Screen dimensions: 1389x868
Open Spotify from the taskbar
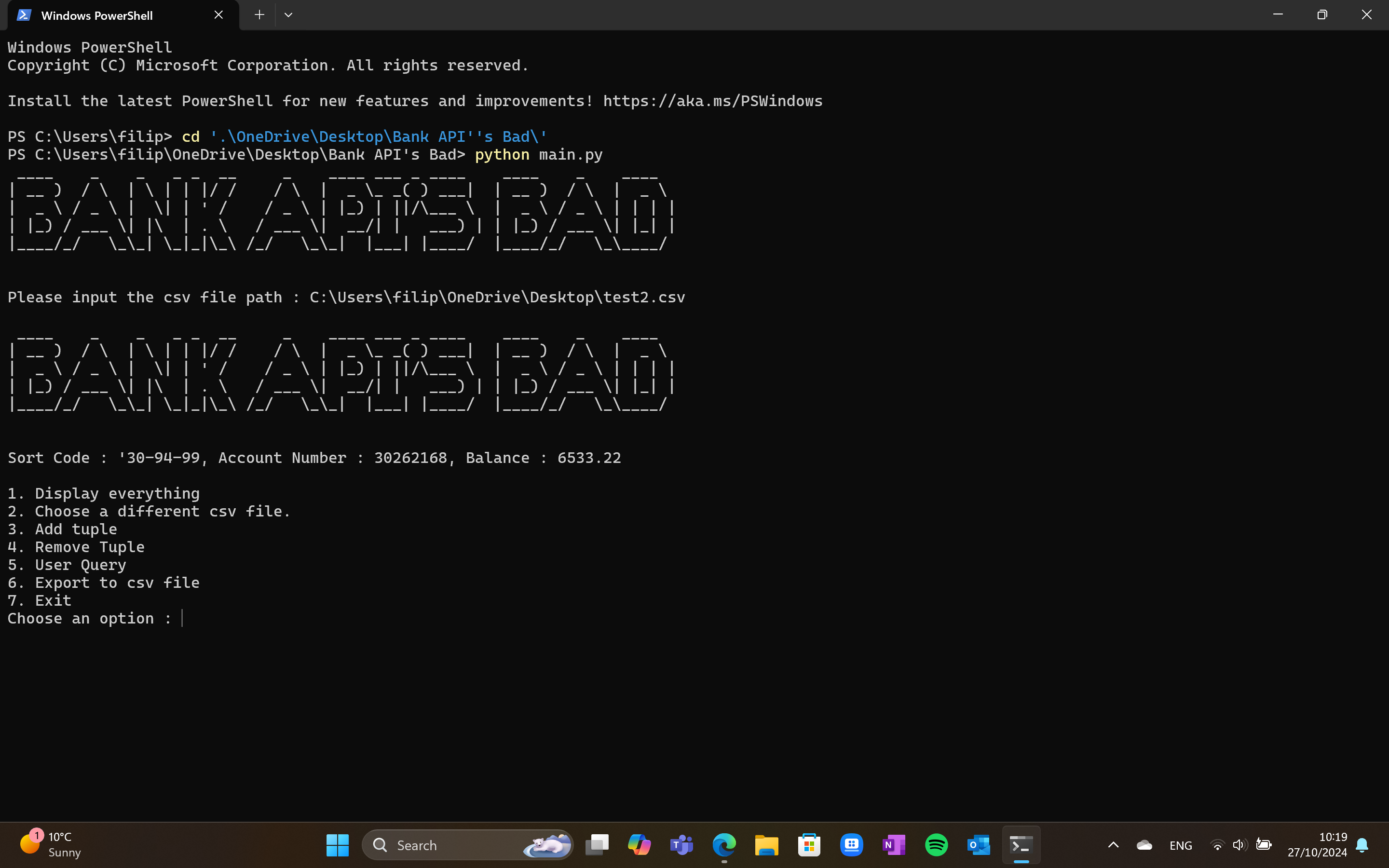[x=936, y=845]
